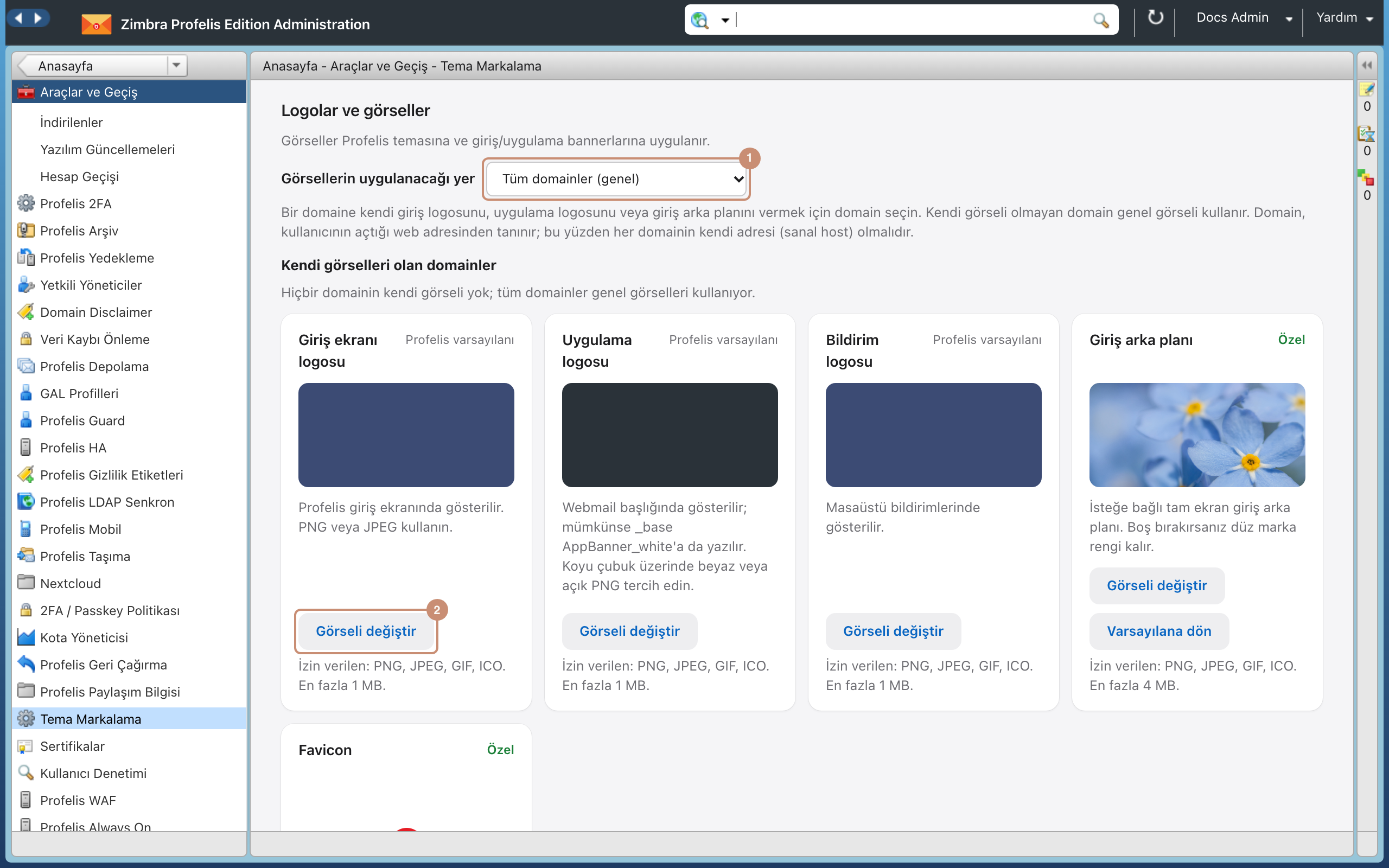Screen dimensions: 1389x868
Task: Click Görseli değiştir under Giriş arka planı
Action: pos(1157,585)
